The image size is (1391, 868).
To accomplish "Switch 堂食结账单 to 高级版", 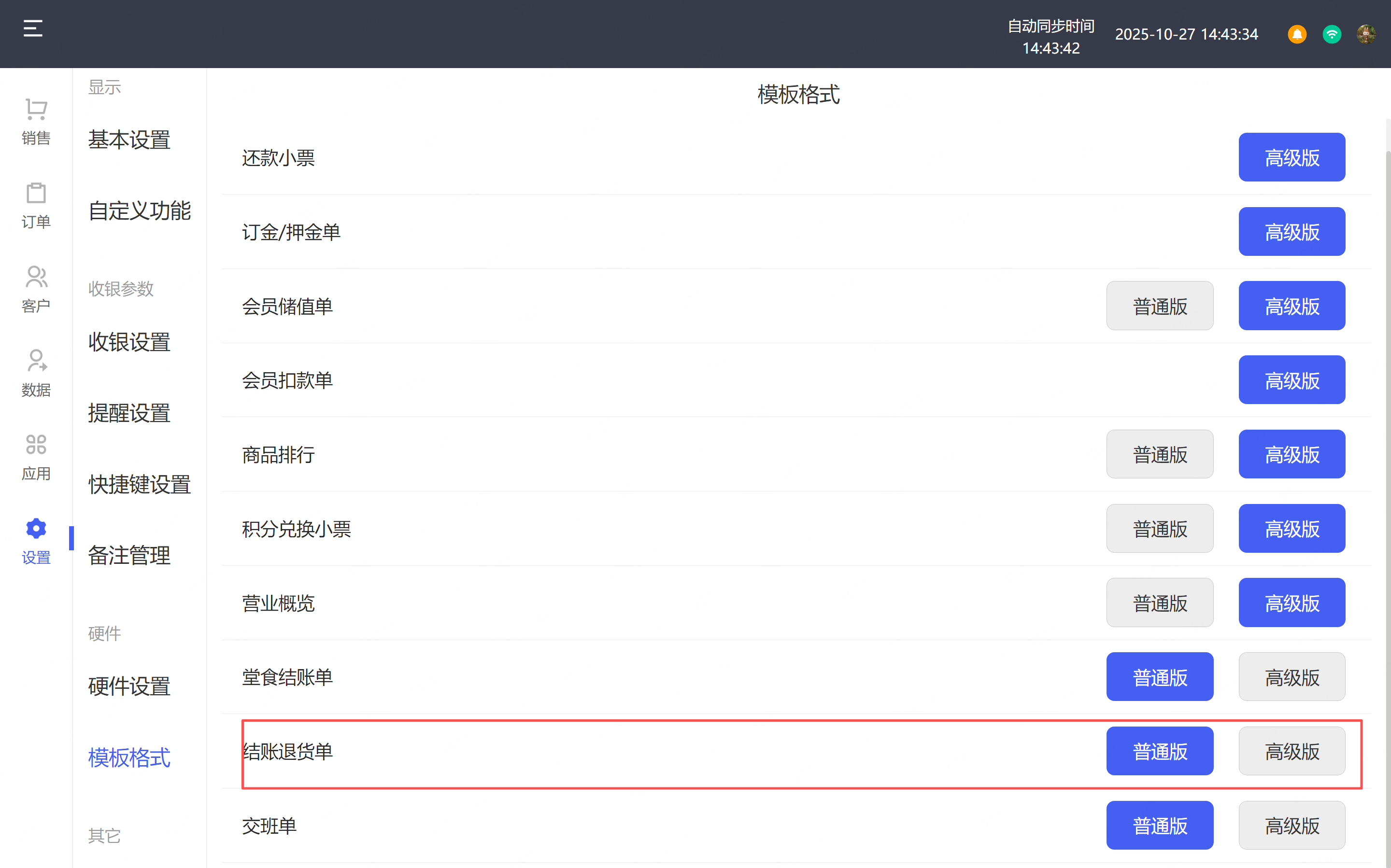I will (1292, 677).
